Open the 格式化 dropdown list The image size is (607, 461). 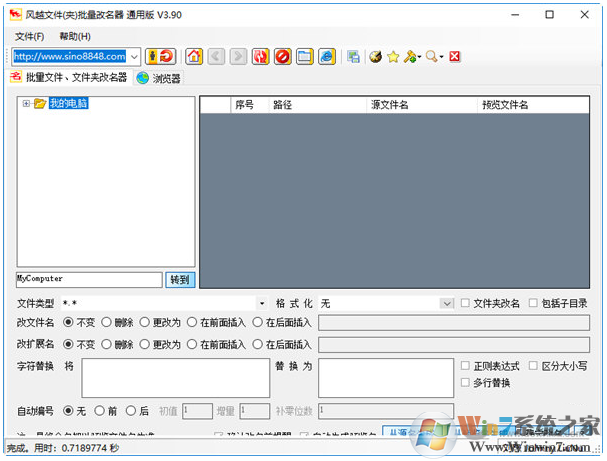pyautogui.click(x=446, y=303)
